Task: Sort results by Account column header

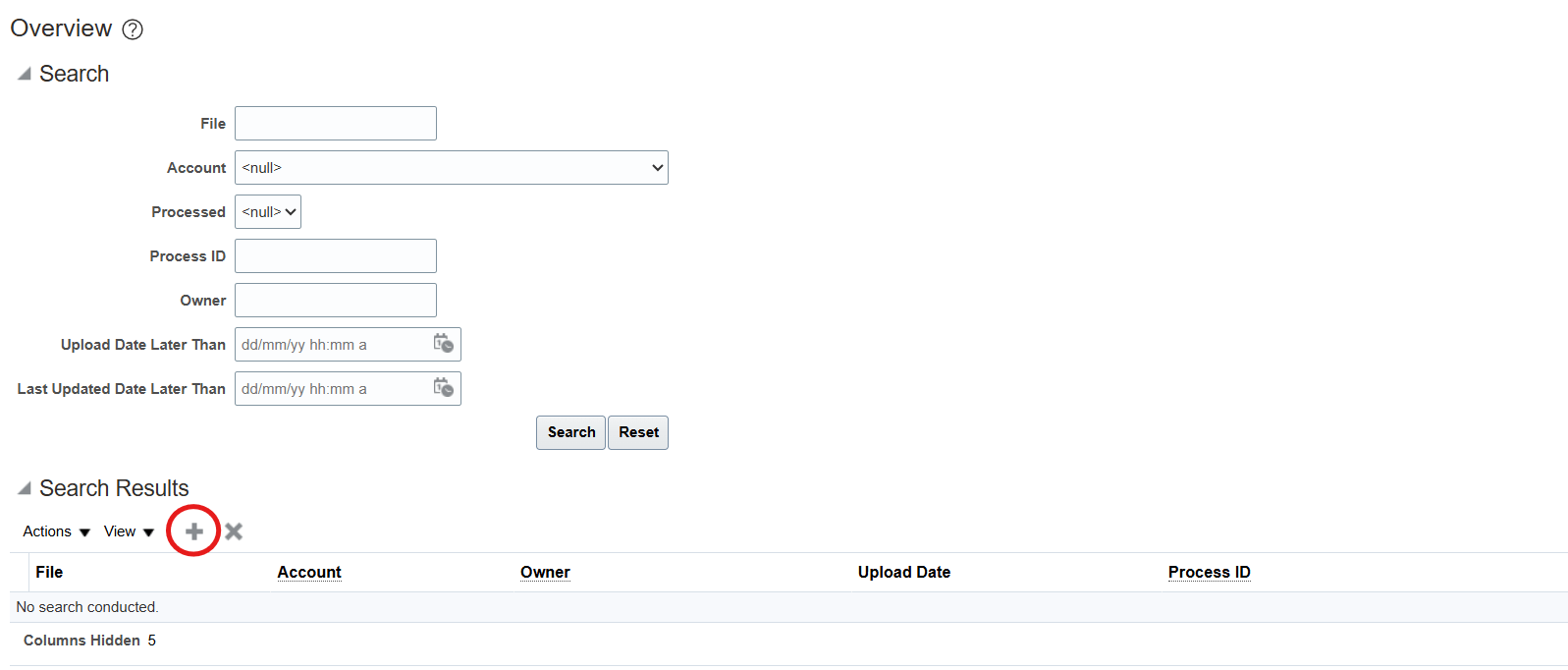Action: pos(309,572)
